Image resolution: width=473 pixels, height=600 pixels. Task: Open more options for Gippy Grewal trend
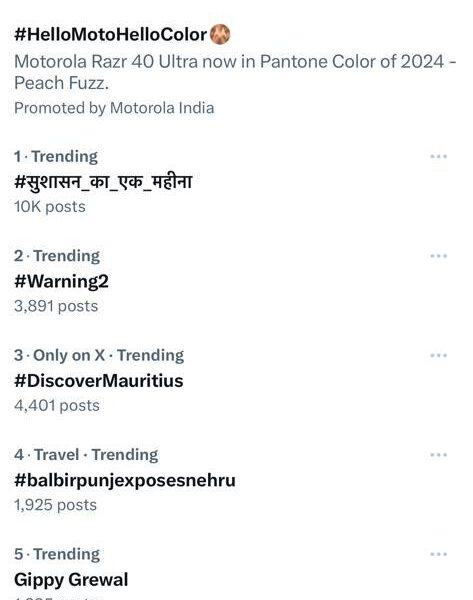438,554
